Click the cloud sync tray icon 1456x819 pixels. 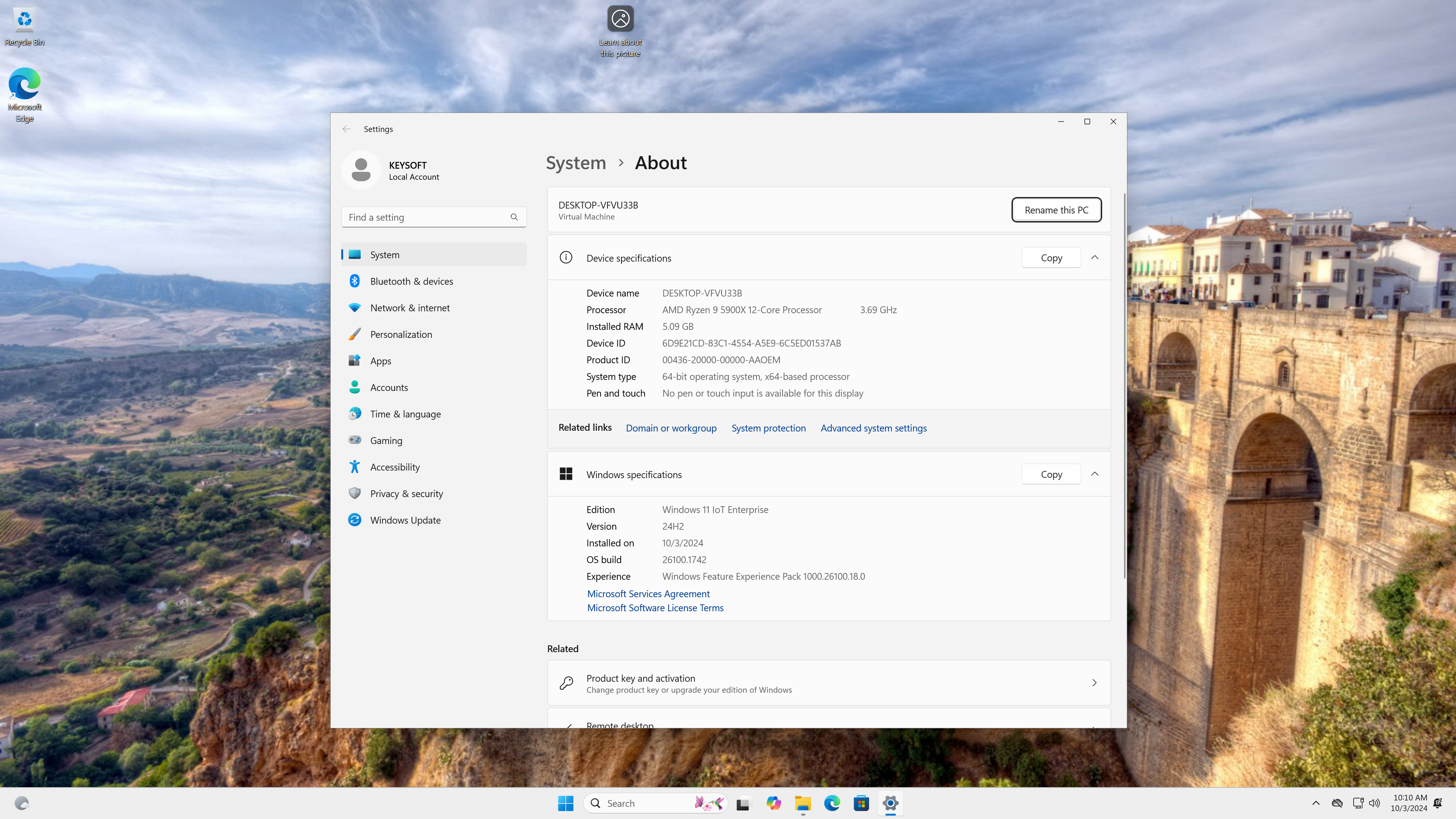pyautogui.click(x=1337, y=803)
